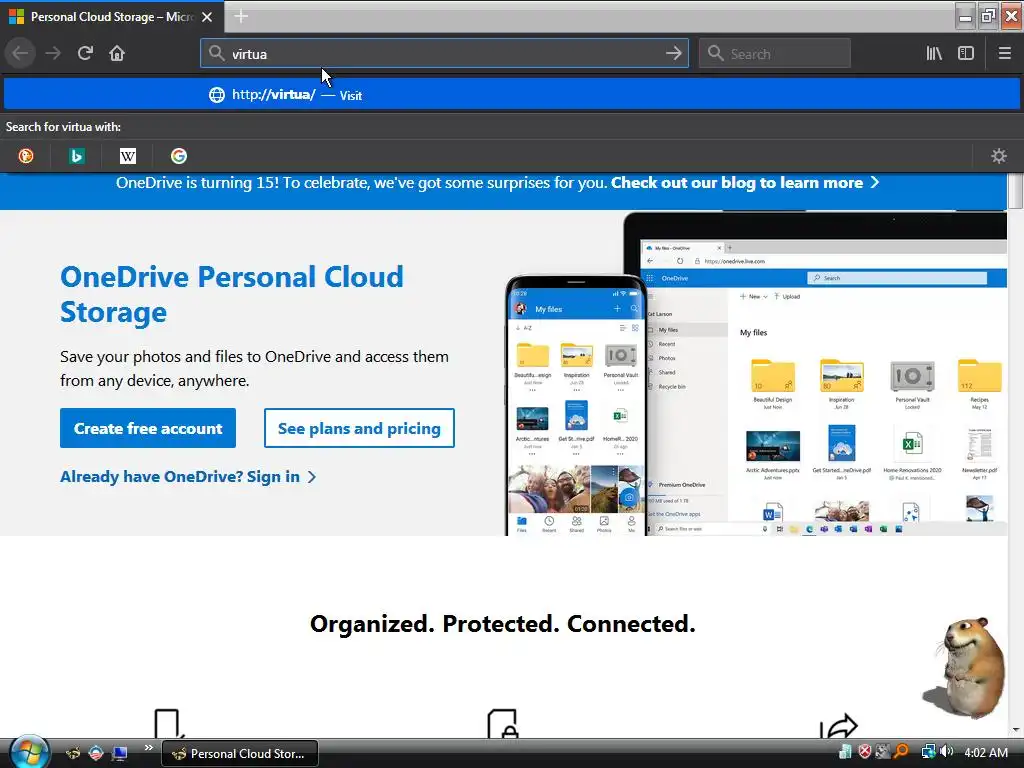This screenshot has width=1024, height=768.
Task: Search with DuckDuckGo engine icon
Action: (x=26, y=156)
